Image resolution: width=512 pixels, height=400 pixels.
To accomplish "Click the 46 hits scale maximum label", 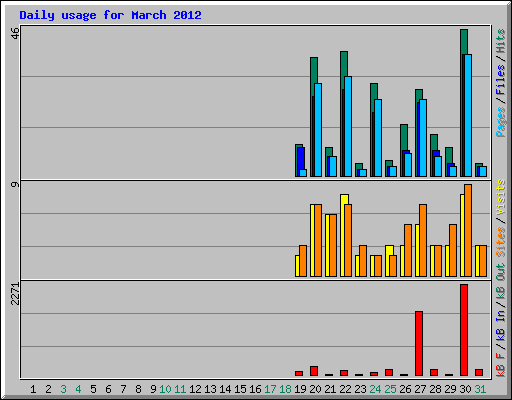I will [15, 33].
